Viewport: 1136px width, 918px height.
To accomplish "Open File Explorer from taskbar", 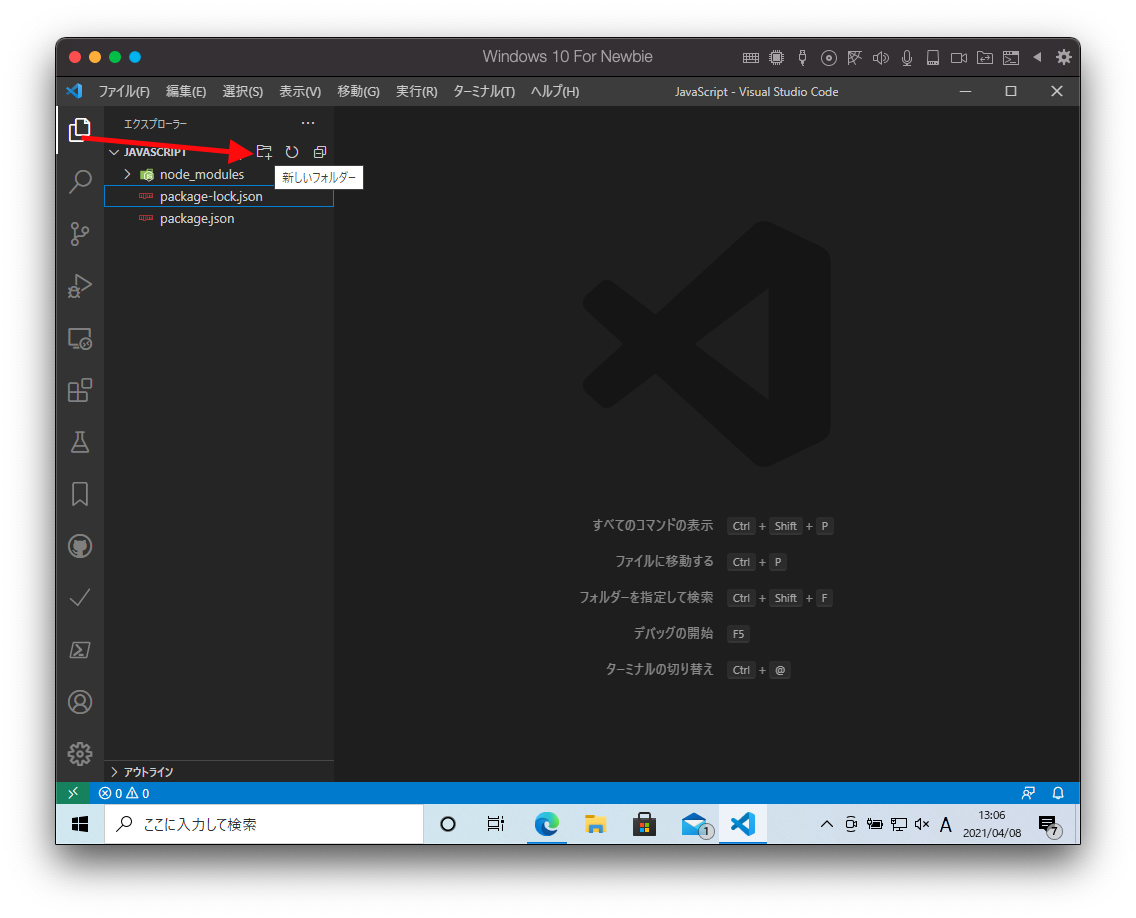I will (595, 824).
